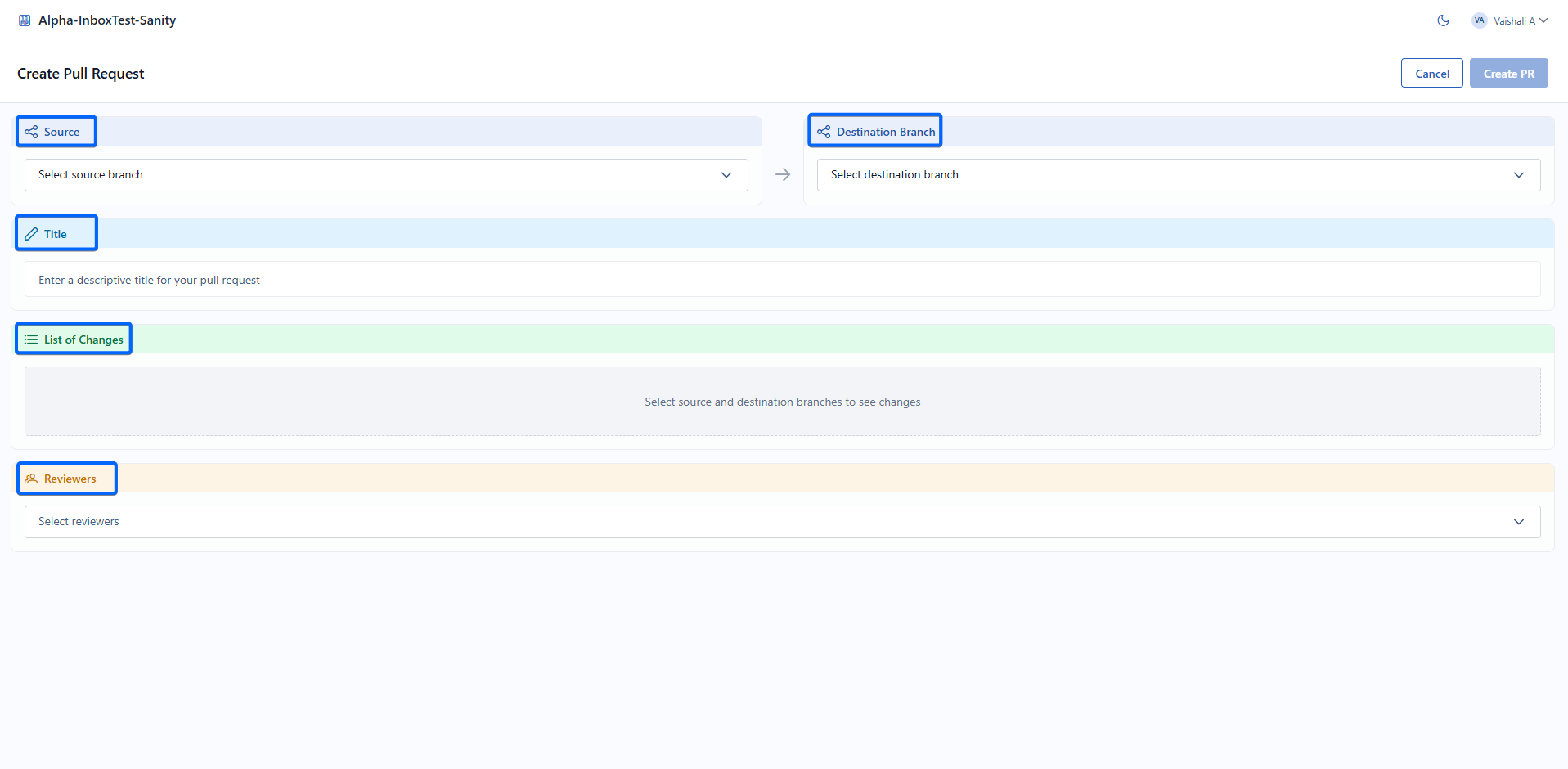Click the Vaishali A username text

coord(1514,21)
